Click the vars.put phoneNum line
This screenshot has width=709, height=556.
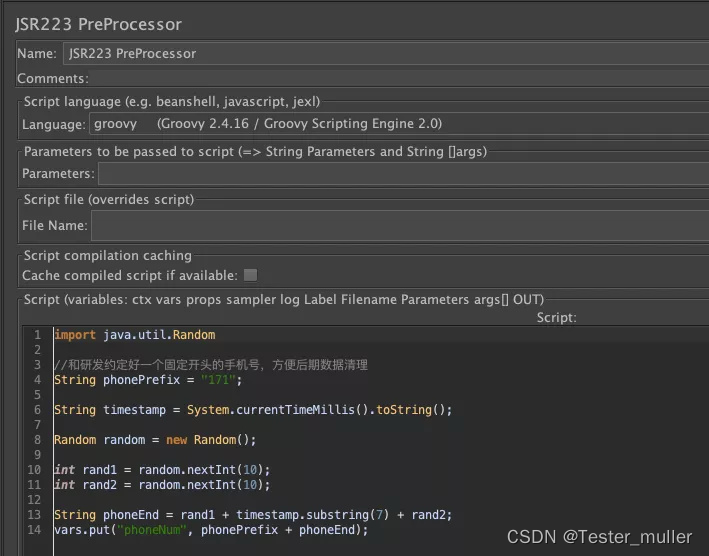pyautogui.click(x=211, y=530)
